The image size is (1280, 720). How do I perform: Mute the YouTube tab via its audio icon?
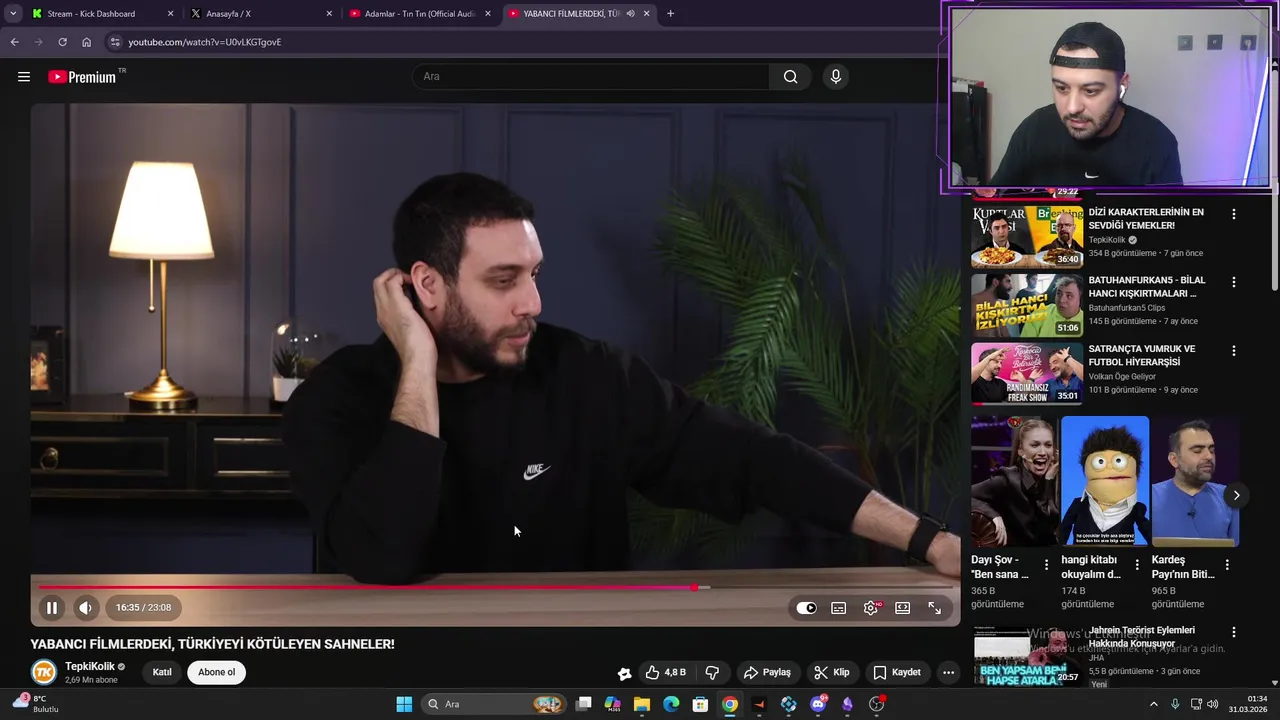click(630, 14)
